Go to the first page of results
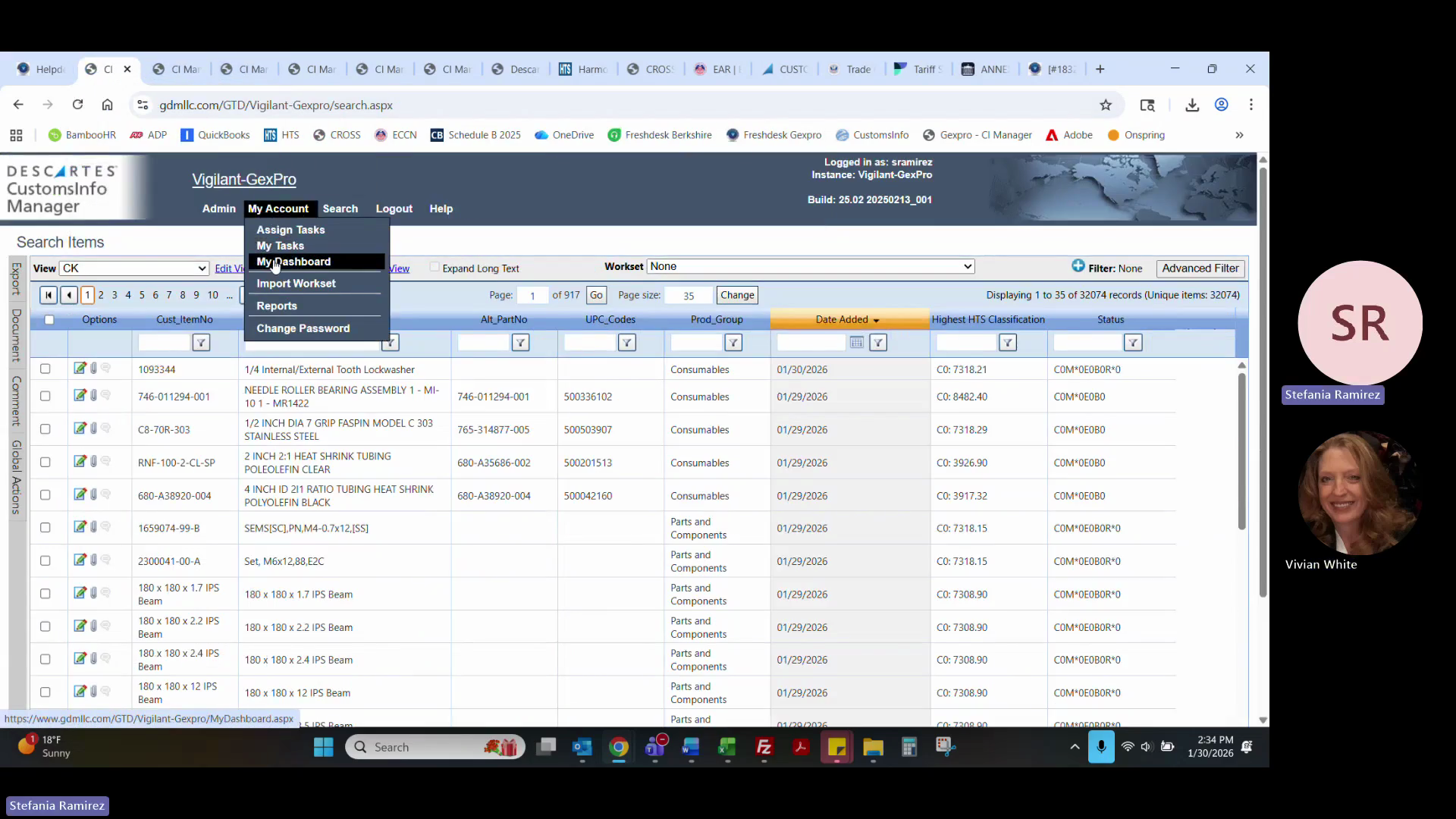 click(x=49, y=295)
